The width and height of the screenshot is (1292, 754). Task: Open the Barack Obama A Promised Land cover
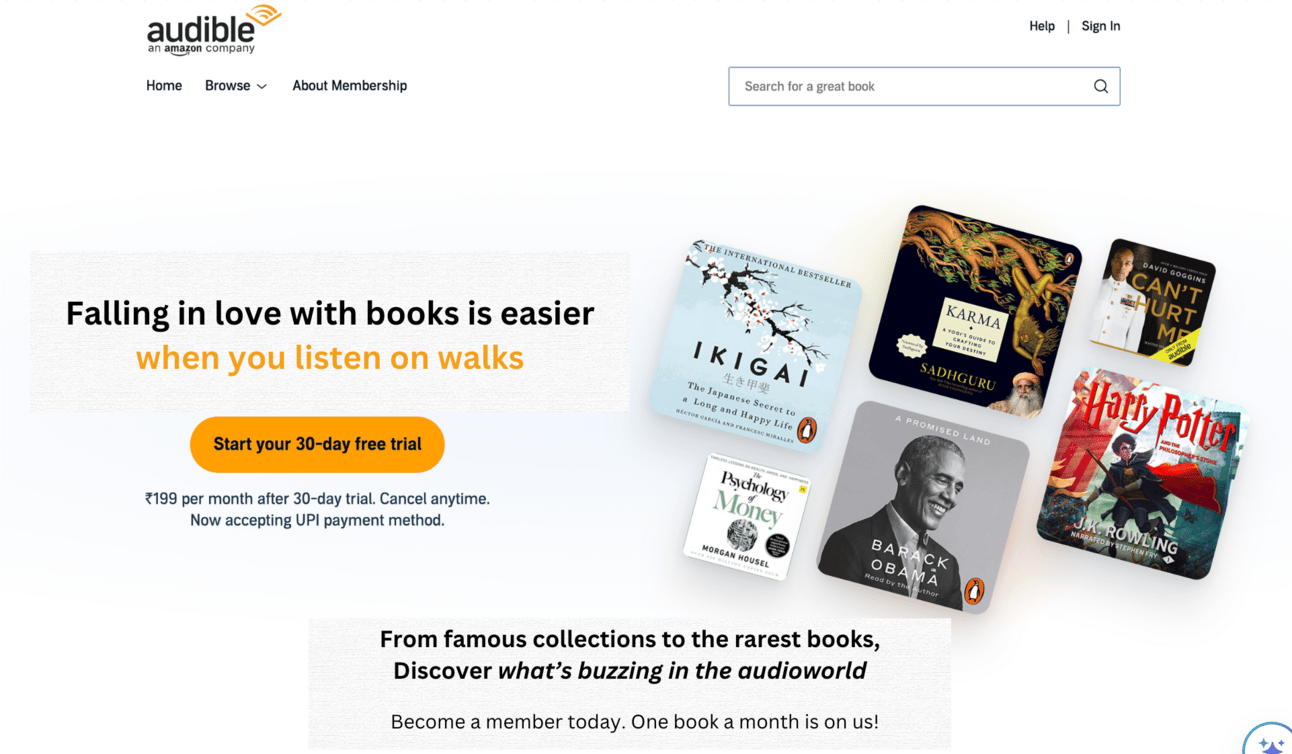(x=923, y=507)
